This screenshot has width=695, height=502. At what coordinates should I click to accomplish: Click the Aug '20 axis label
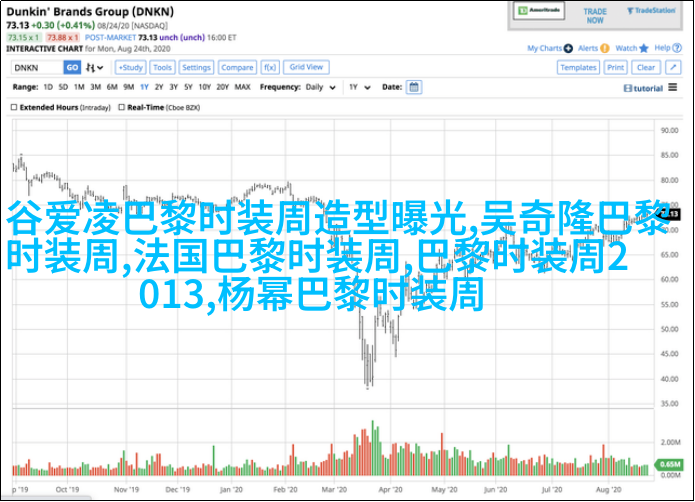609,490
